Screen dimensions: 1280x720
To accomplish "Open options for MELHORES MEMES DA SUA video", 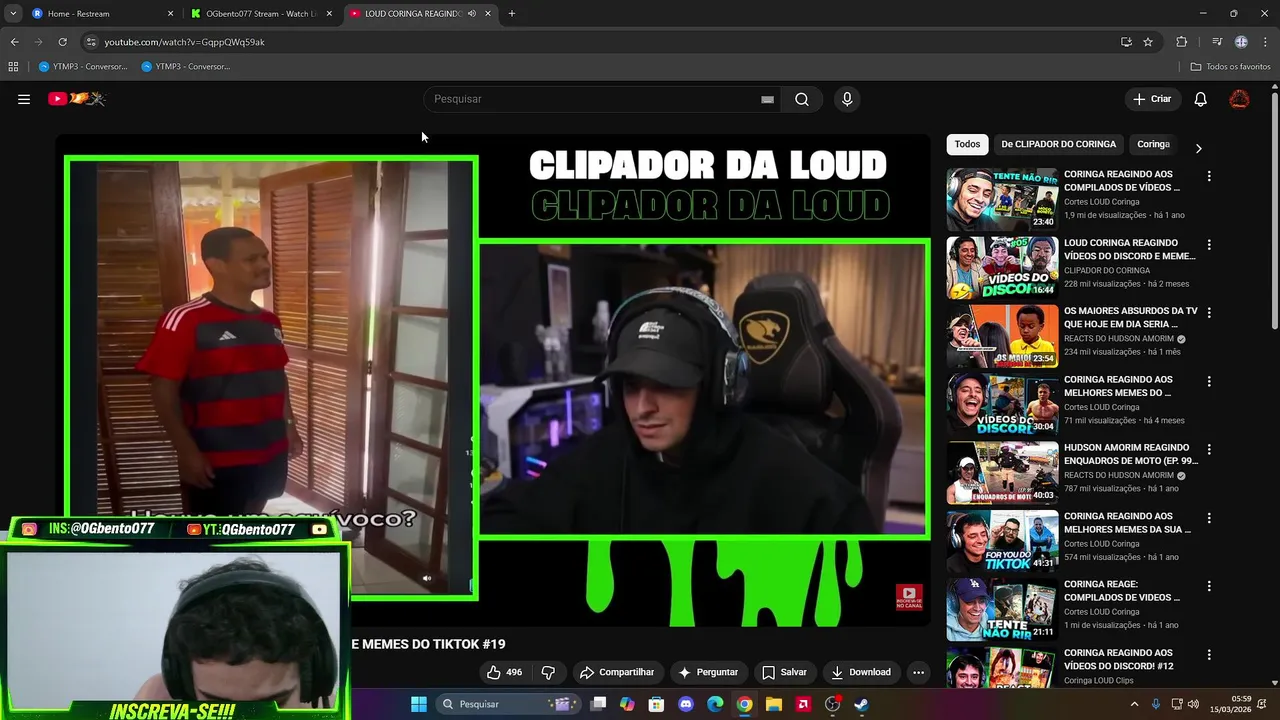I will point(1209,518).
